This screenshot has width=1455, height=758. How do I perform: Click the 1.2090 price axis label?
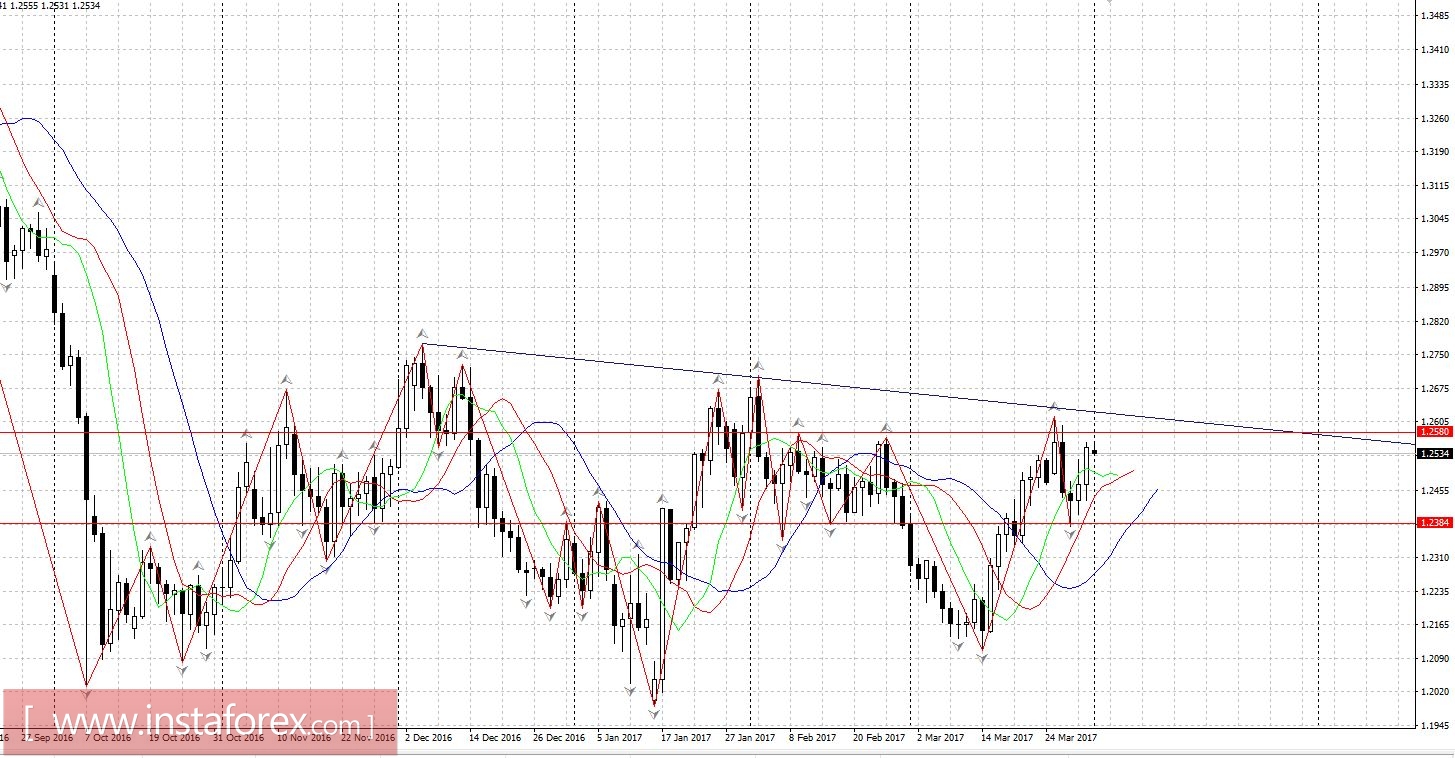[1436, 658]
